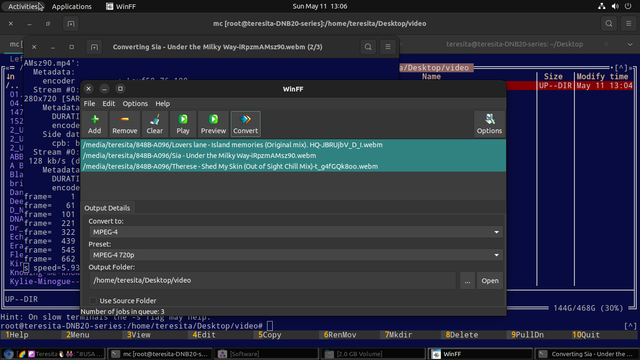Click 1Help in the mc function bar

(x=17, y=335)
